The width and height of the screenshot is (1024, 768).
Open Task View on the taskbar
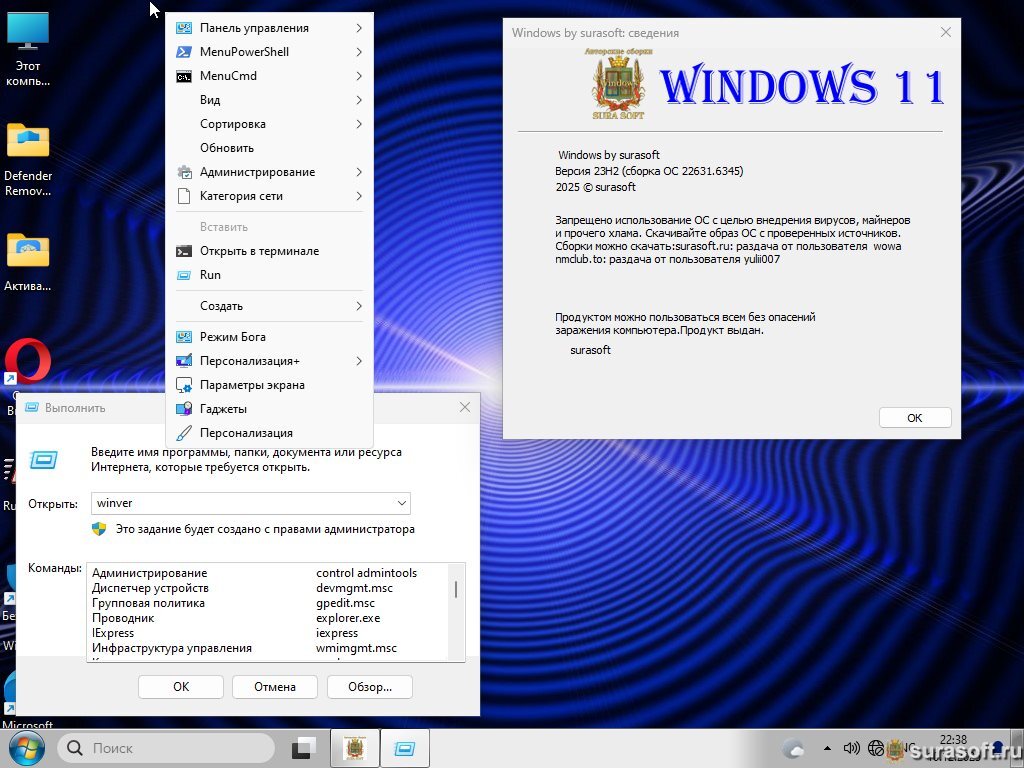[303, 748]
